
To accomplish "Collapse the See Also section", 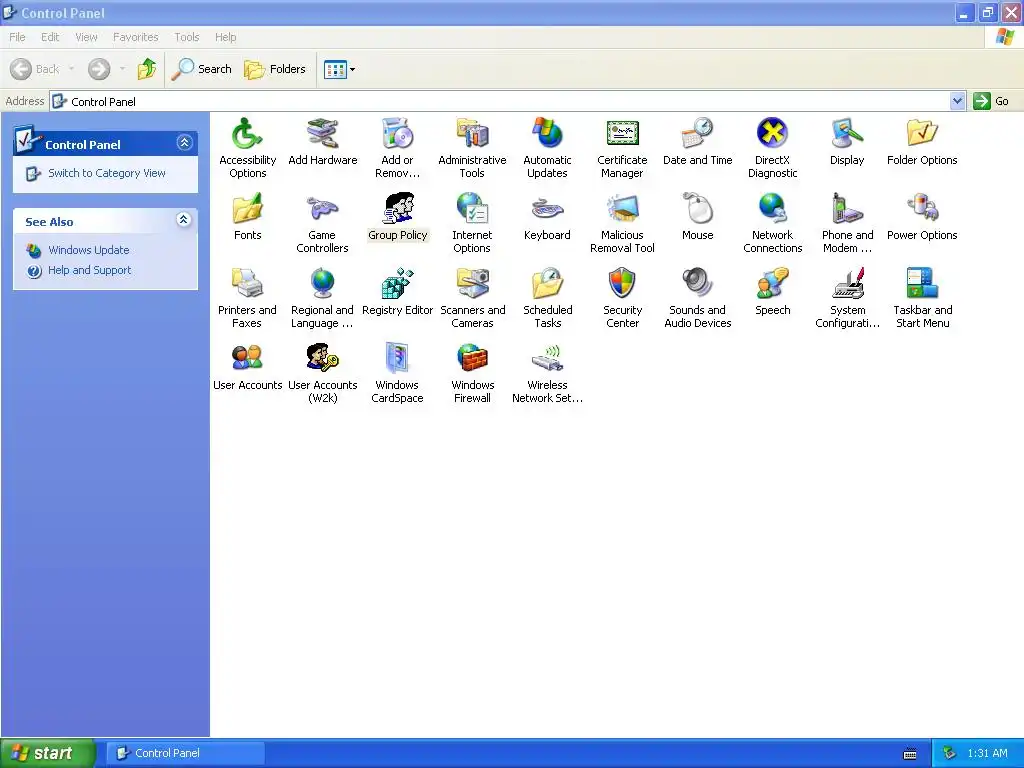I will click(184, 219).
